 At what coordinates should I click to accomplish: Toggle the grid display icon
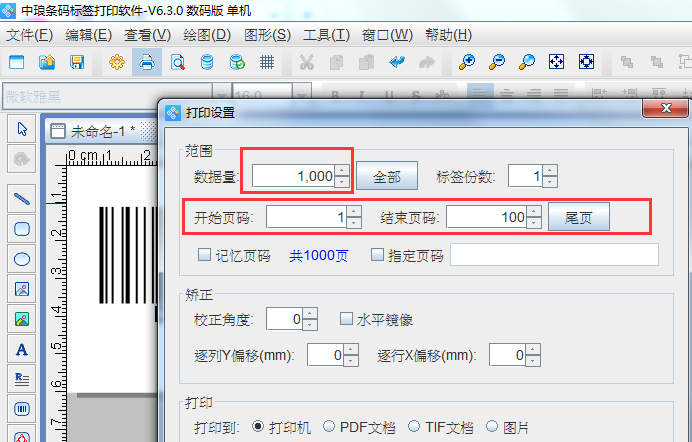(x=267, y=62)
